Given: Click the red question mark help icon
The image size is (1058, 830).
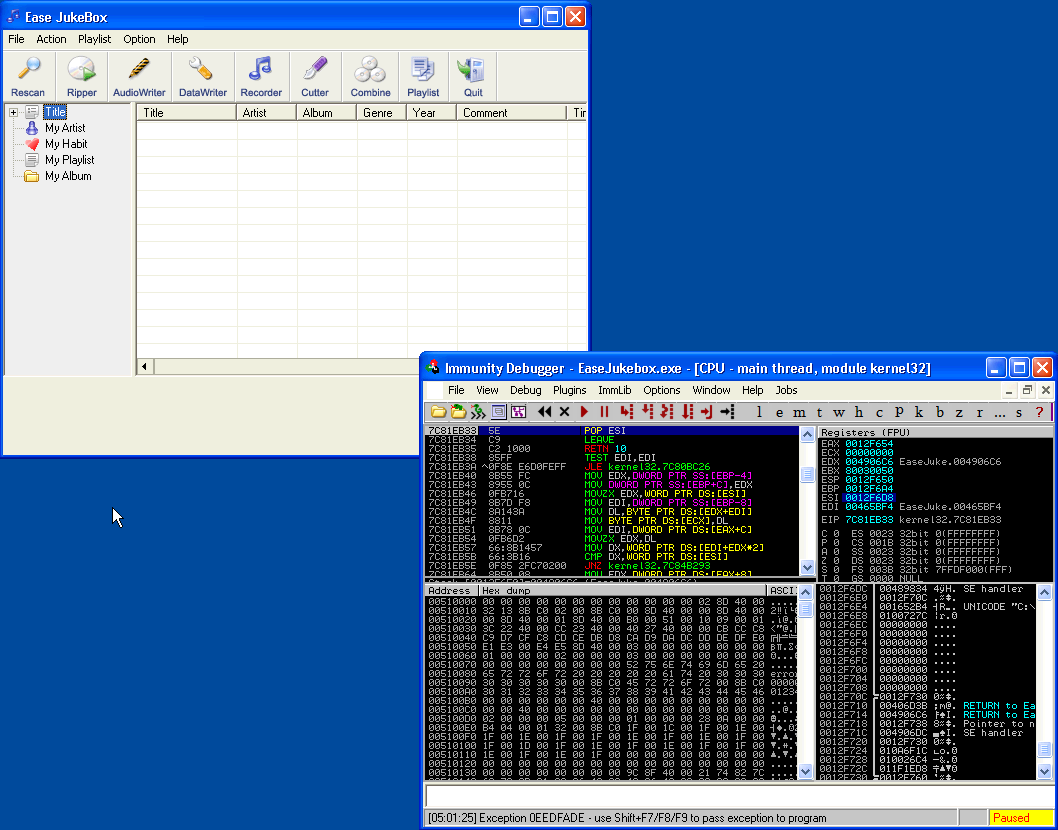Looking at the screenshot, I should pyautogui.click(x=1039, y=412).
